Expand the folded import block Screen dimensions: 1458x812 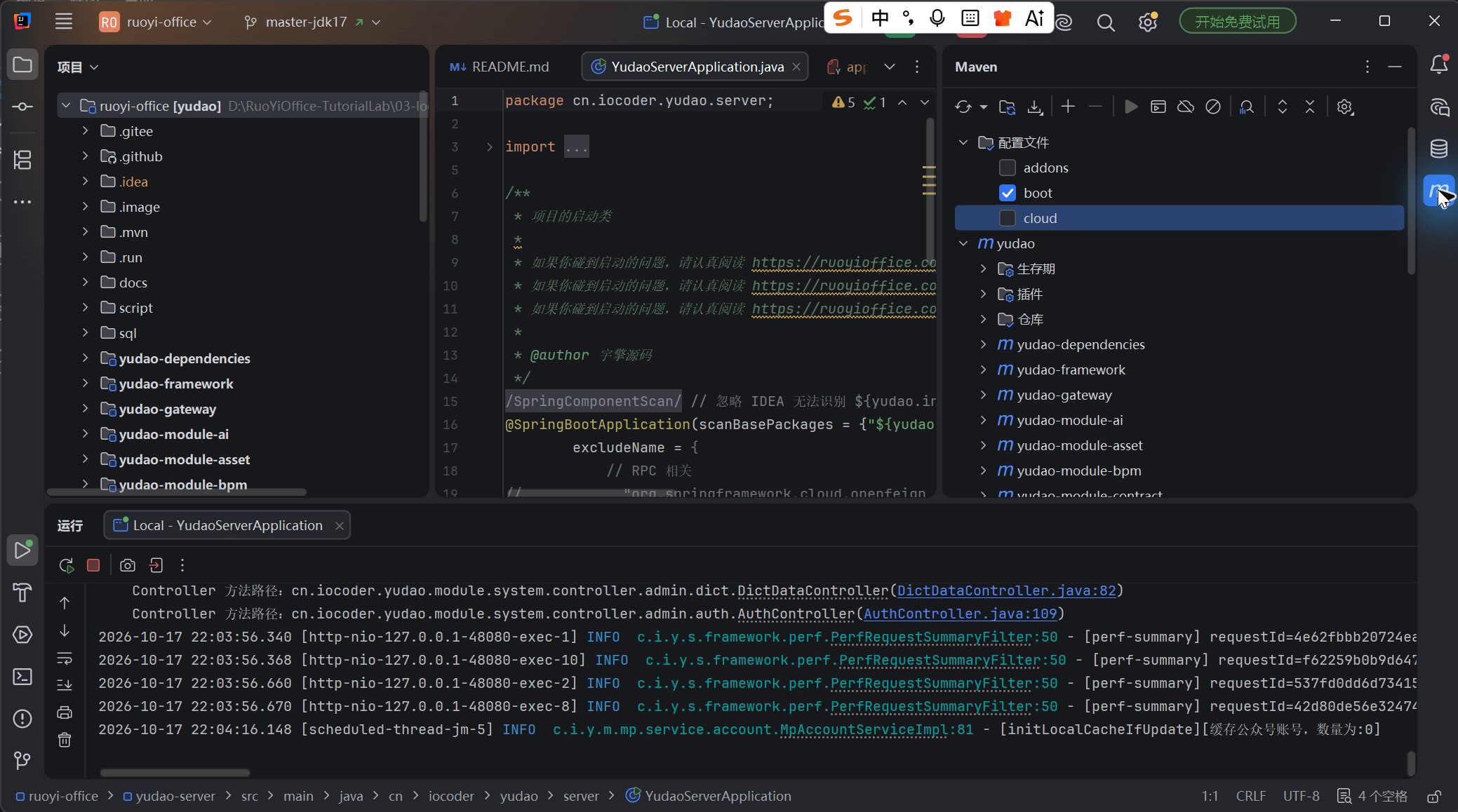pyautogui.click(x=490, y=147)
